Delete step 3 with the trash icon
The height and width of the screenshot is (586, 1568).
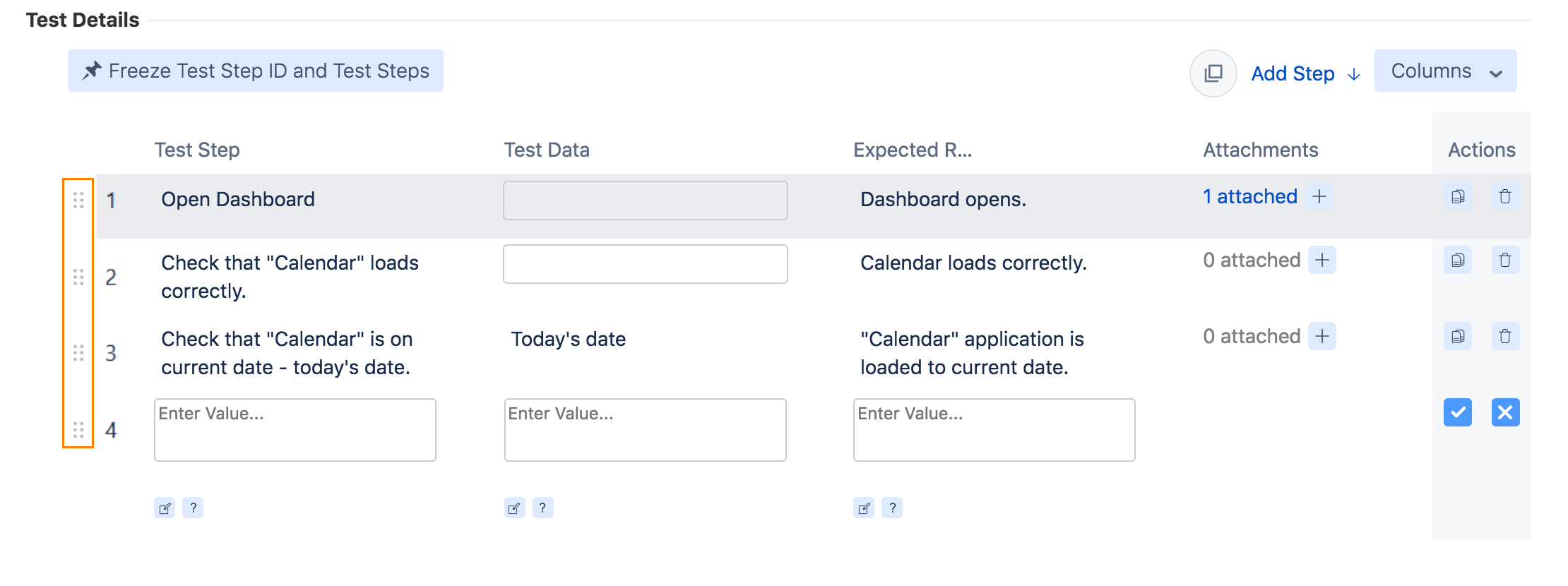click(1505, 337)
